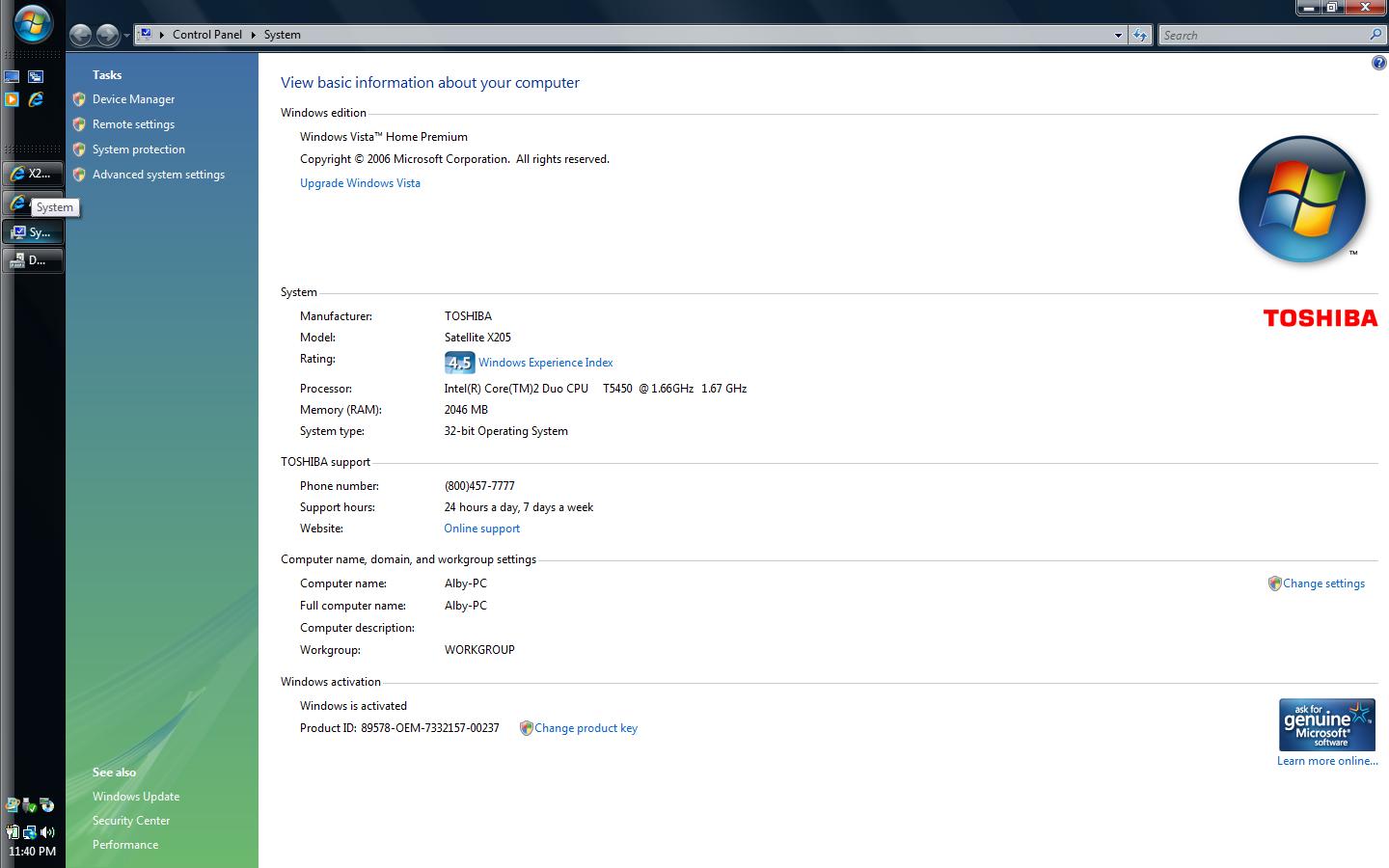Screen dimensions: 1389x868
Task: Click the '32-bit Operating System' text
Action: click(x=505, y=431)
